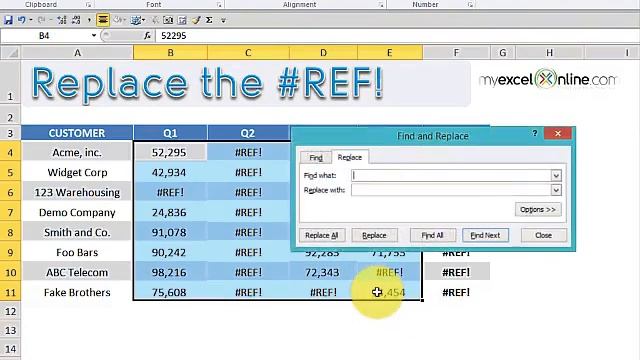Open Font group dialog launcher

click(219, 4)
